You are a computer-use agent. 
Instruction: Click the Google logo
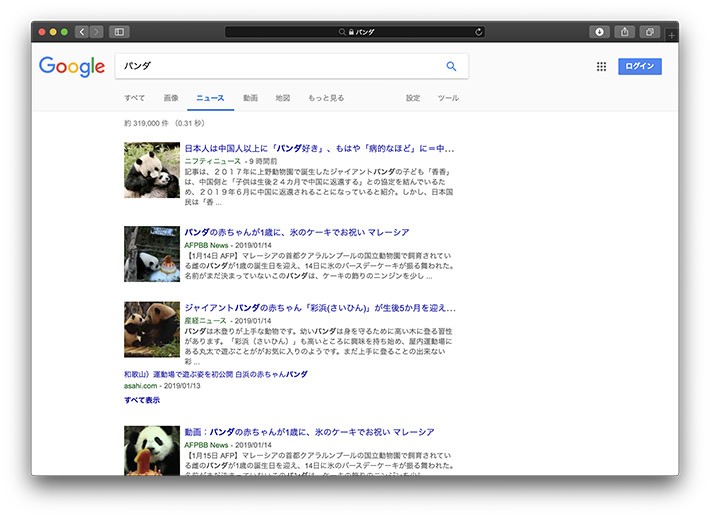72,67
